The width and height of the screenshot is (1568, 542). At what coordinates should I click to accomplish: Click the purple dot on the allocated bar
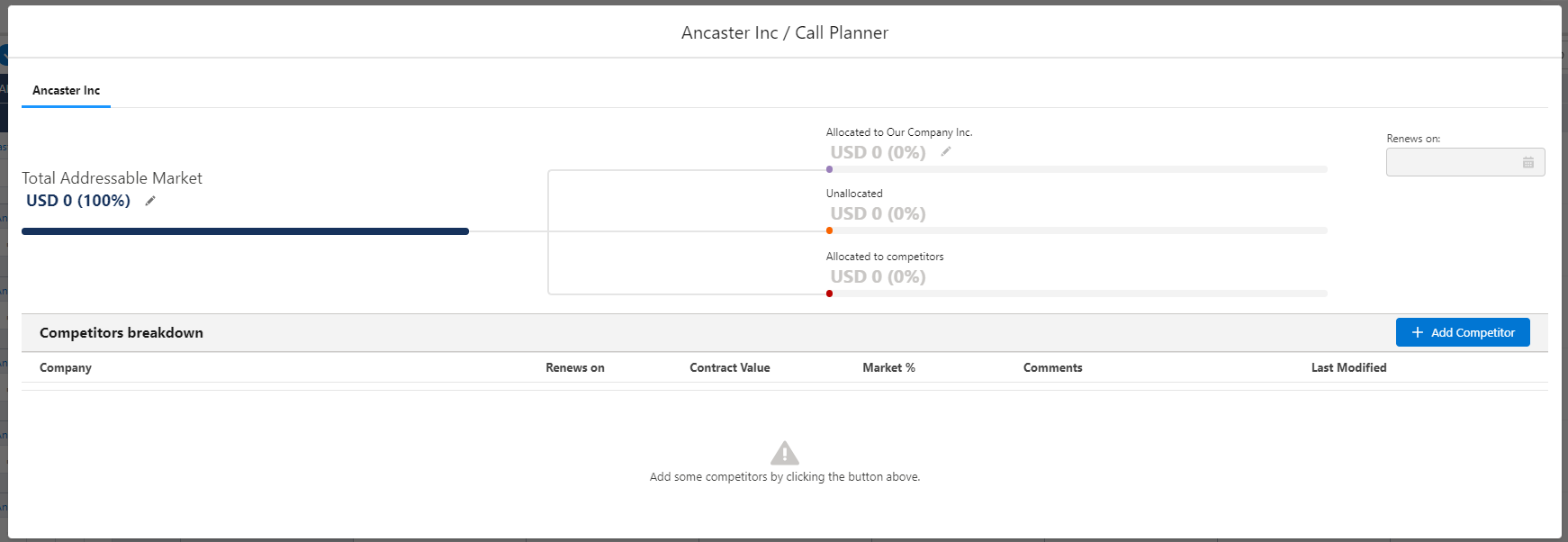click(x=829, y=169)
